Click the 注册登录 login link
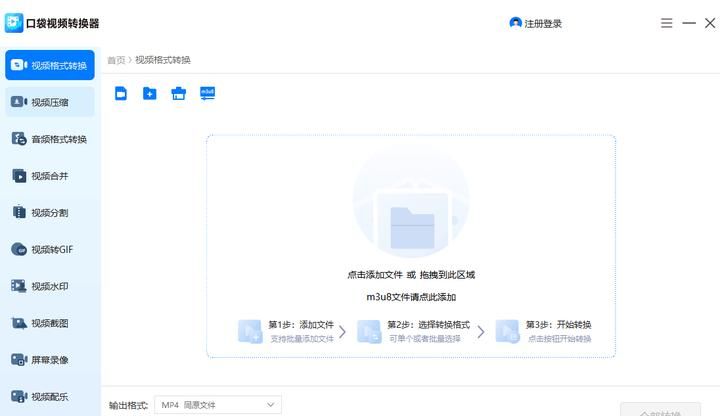This screenshot has width=720, height=416. point(543,24)
